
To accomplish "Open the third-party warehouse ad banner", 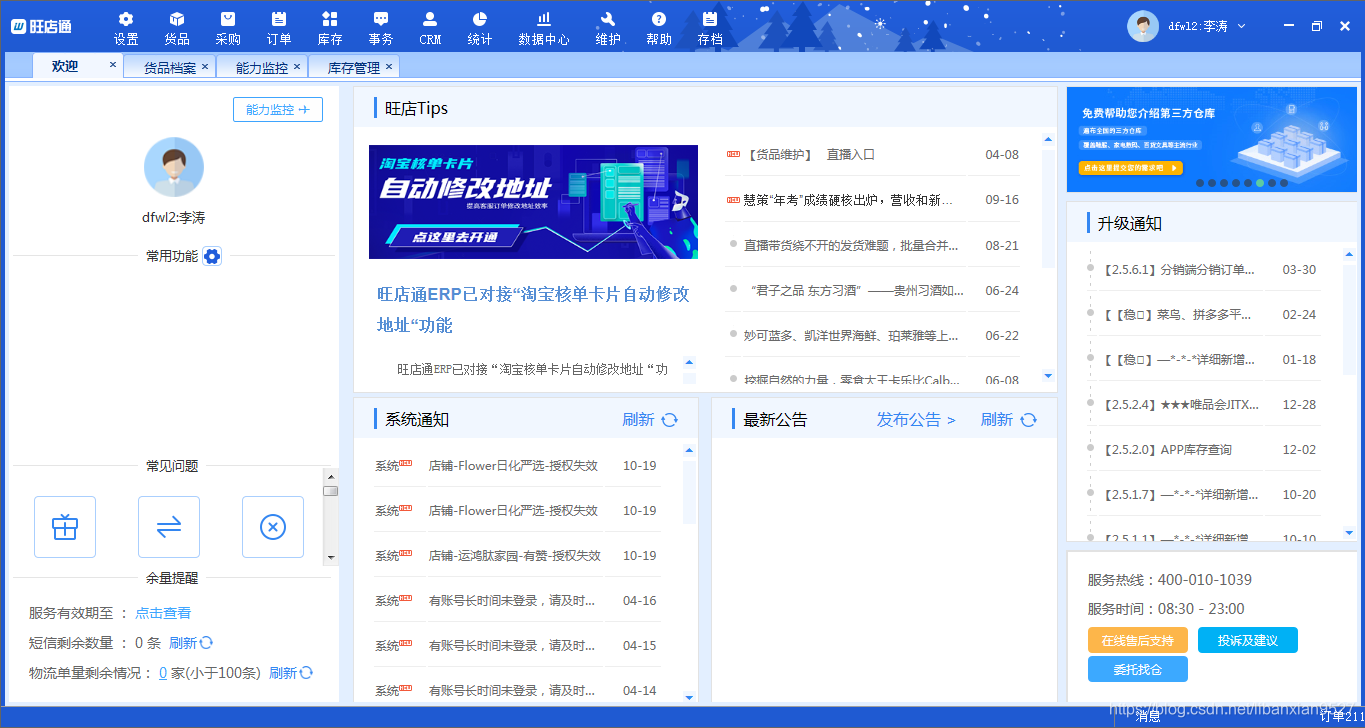I will pos(1212,140).
